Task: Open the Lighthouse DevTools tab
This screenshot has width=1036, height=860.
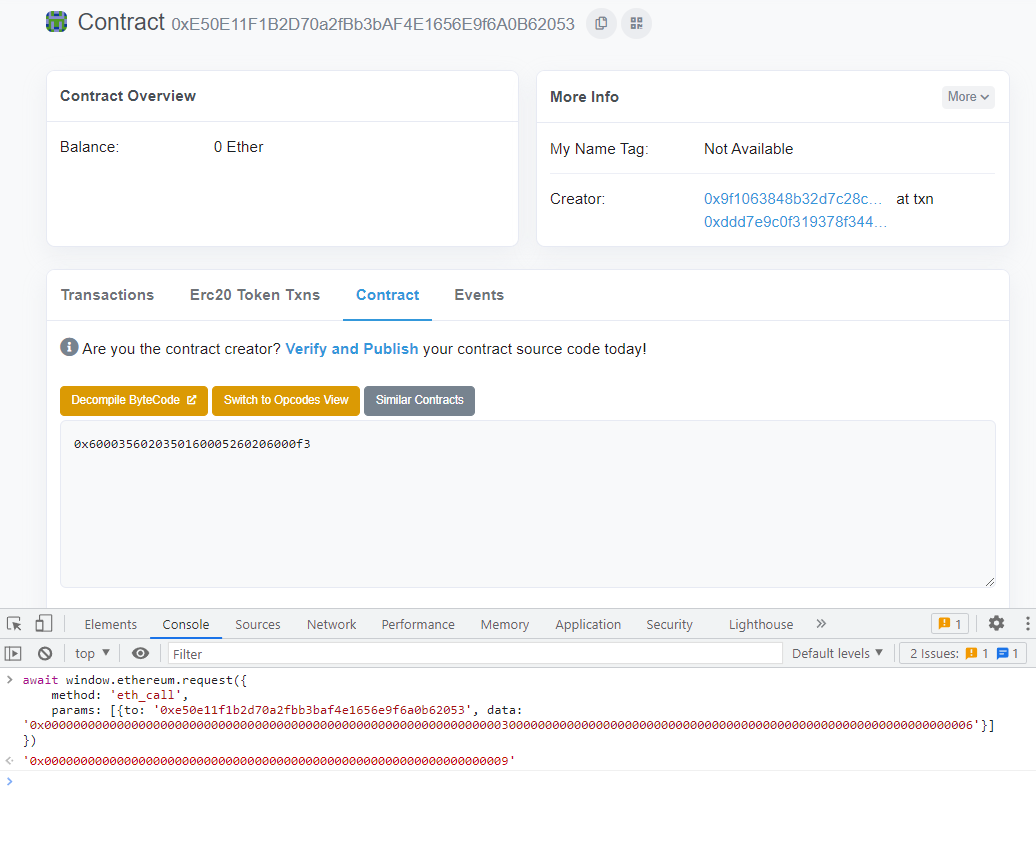Action: tap(760, 624)
